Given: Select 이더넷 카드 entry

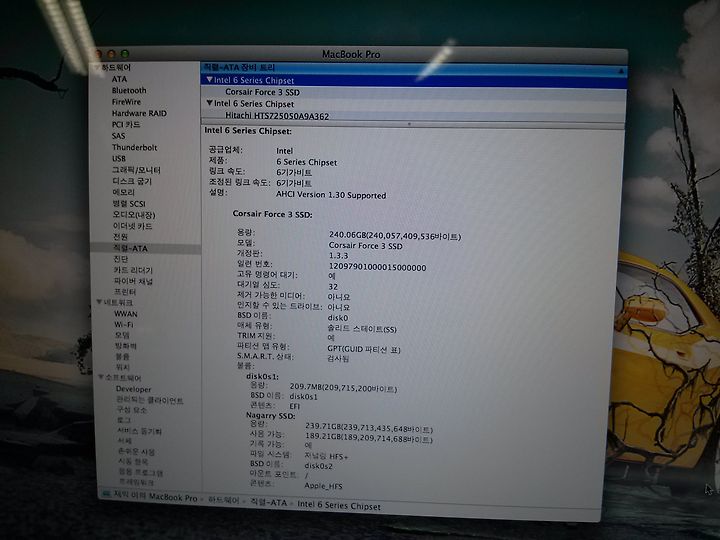Looking at the screenshot, I should [x=132, y=226].
